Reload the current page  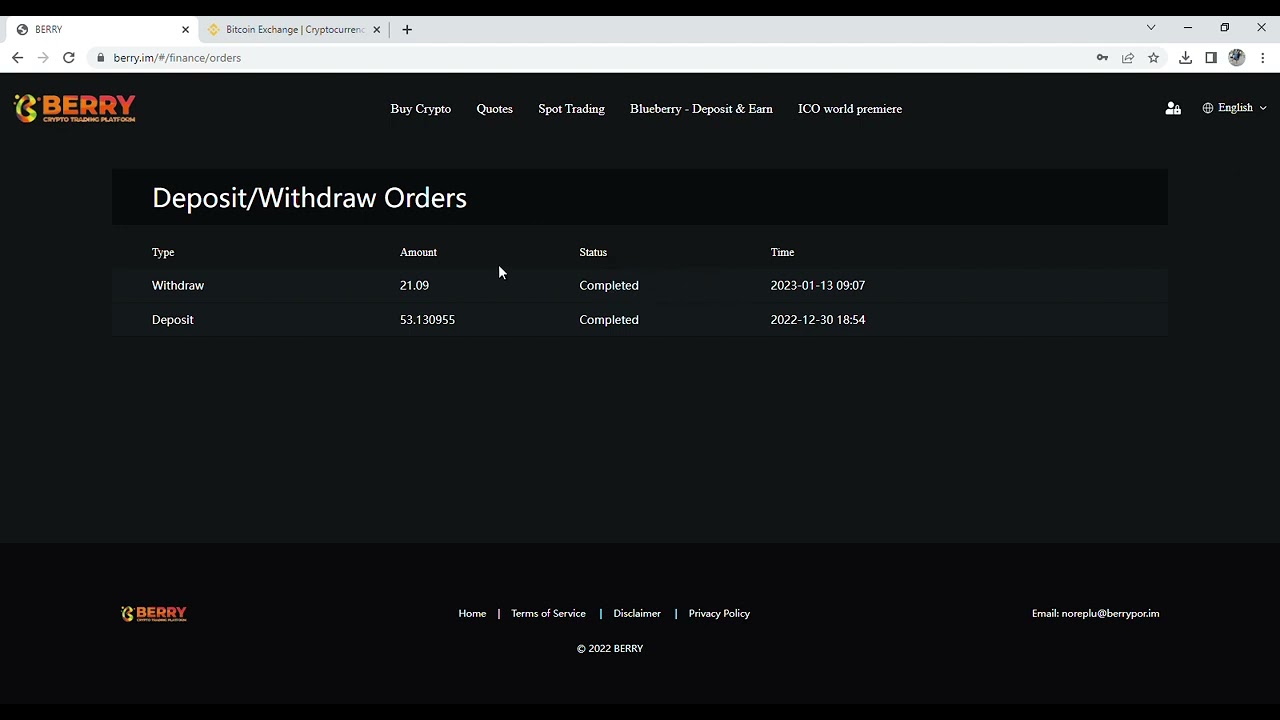[69, 58]
